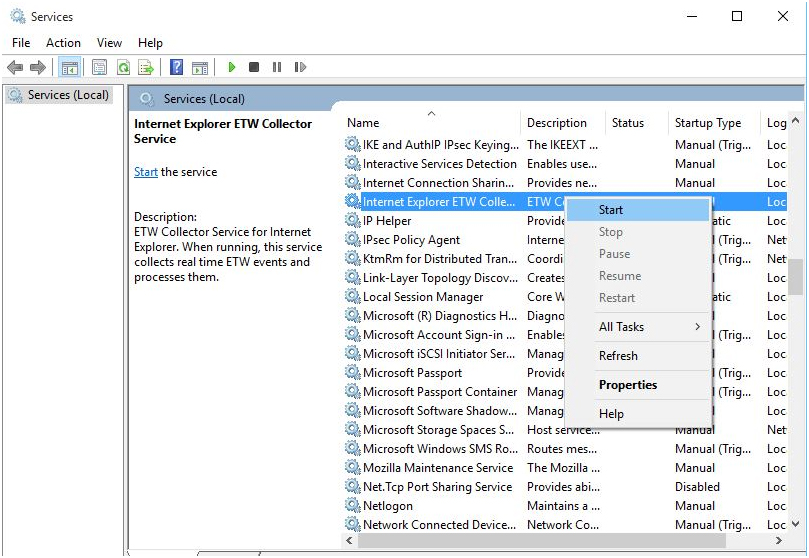The width and height of the screenshot is (809, 558).
Task: Click the Stop Service square icon
Action: [254, 67]
